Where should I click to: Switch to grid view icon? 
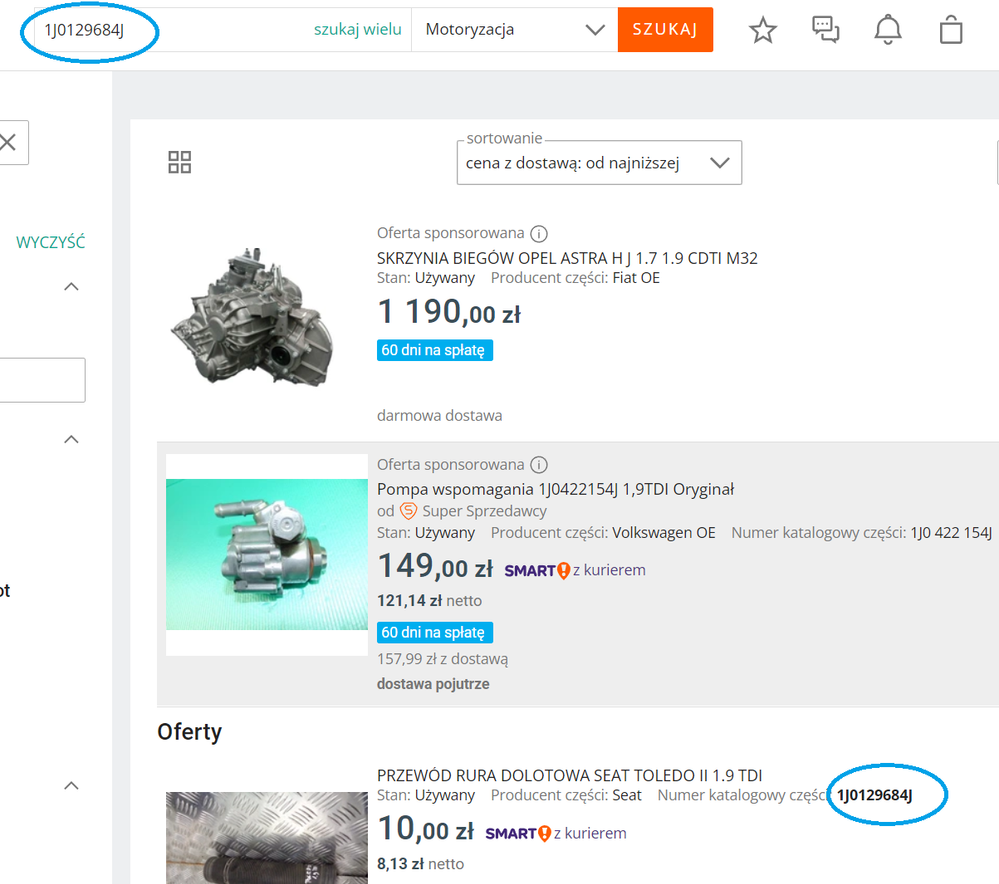180,162
